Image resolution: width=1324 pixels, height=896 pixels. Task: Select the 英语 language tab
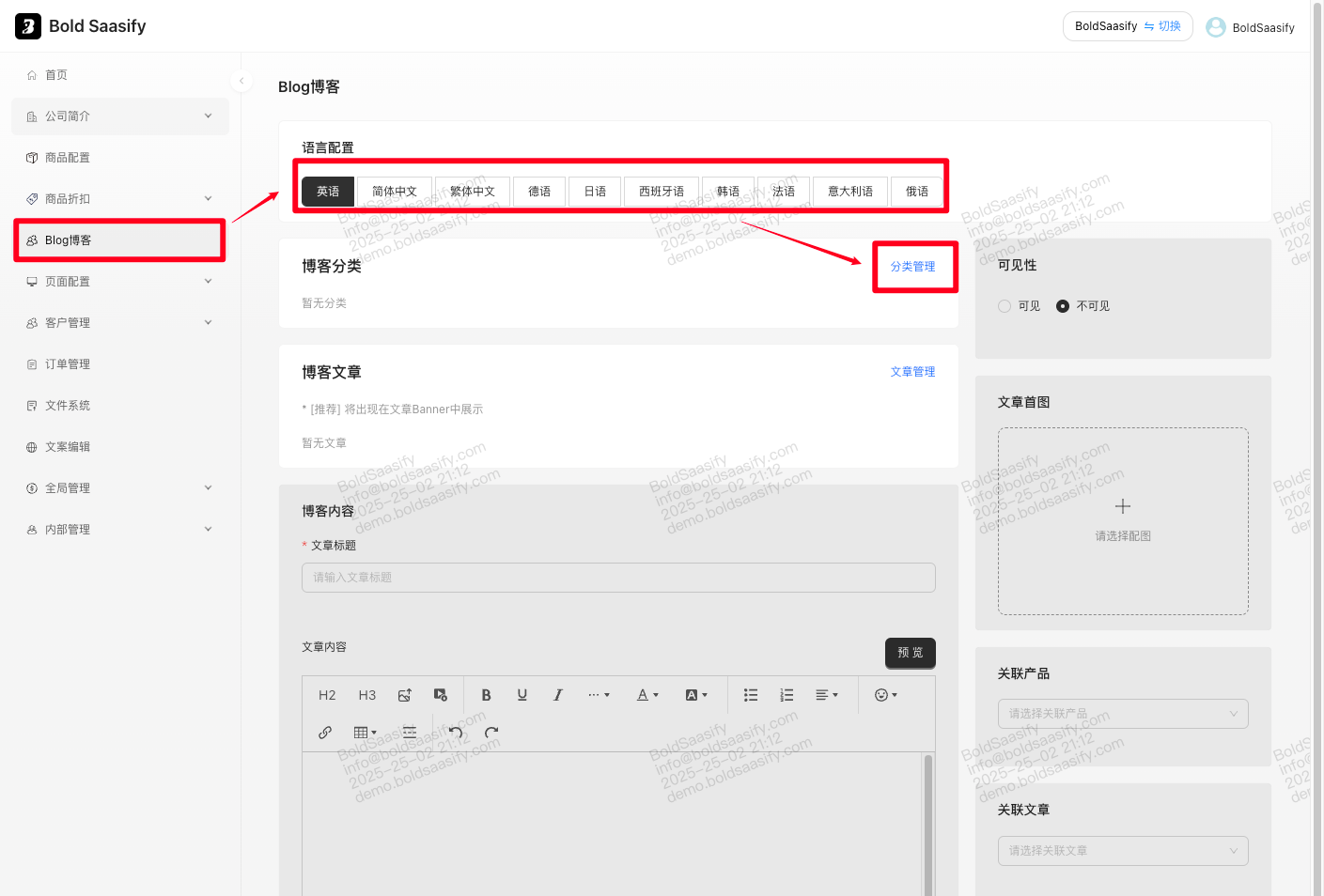click(328, 192)
